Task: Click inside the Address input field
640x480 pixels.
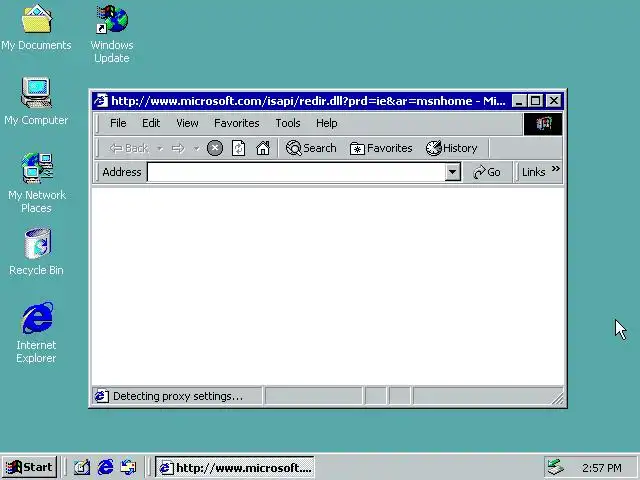Action: click(296, 172)
